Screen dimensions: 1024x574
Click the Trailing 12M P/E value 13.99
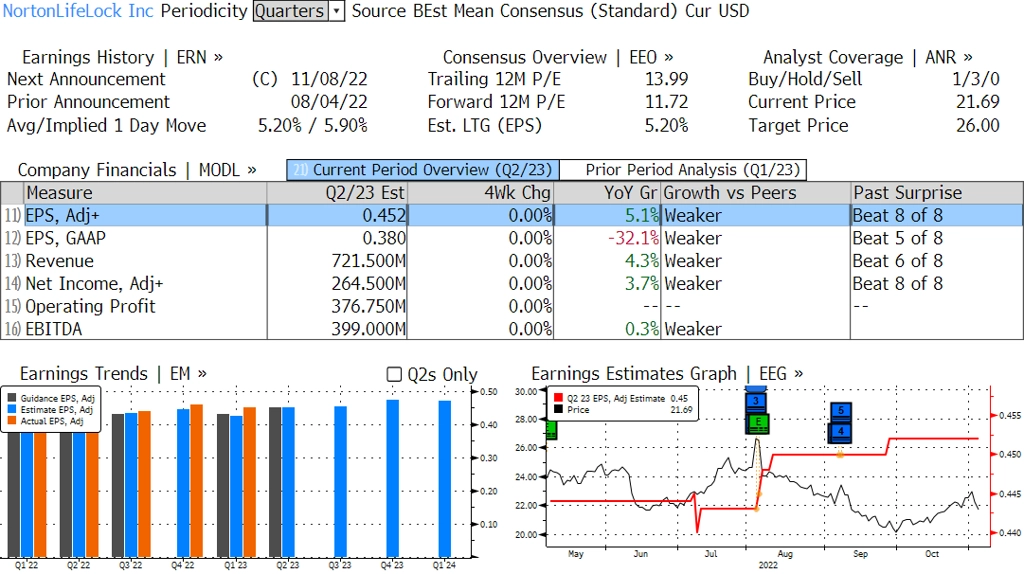(x=666, y=79)
